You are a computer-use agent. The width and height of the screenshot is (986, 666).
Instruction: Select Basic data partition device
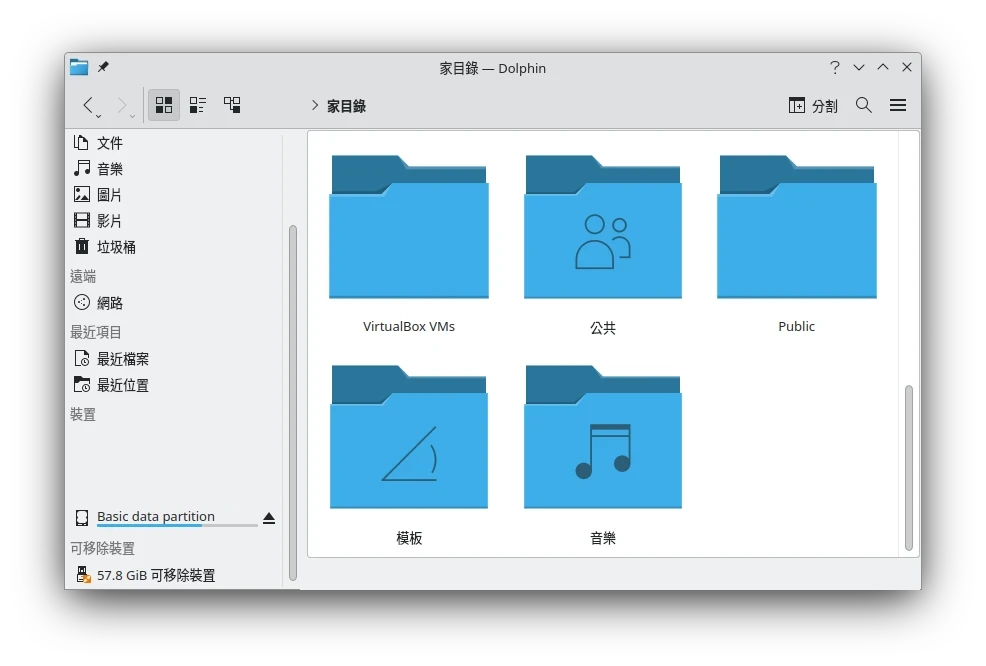(155, 516)
